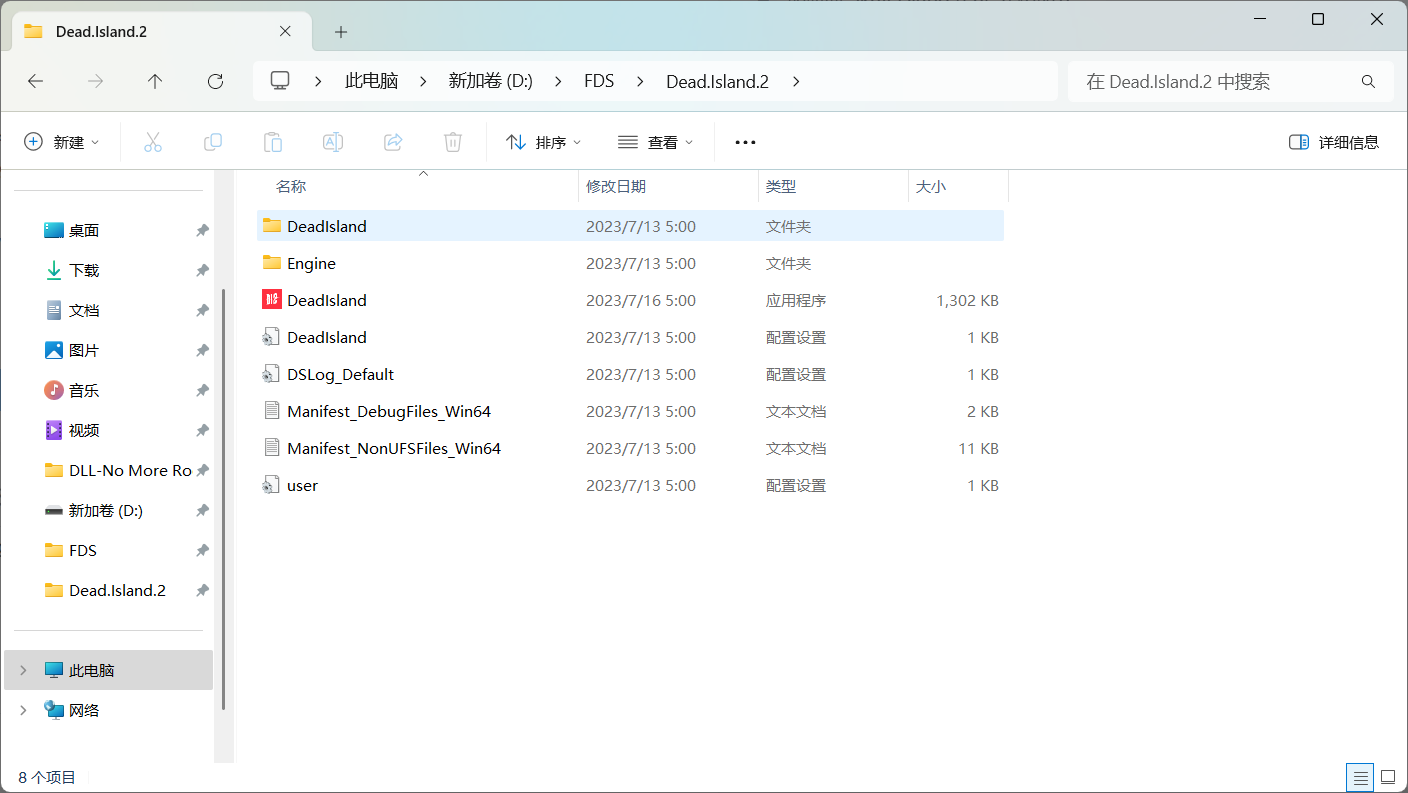This screenshot has height=793, width=1408.
Task: Navigate to 新加卷 (D:) in address bar
Action: click(490, 82)
